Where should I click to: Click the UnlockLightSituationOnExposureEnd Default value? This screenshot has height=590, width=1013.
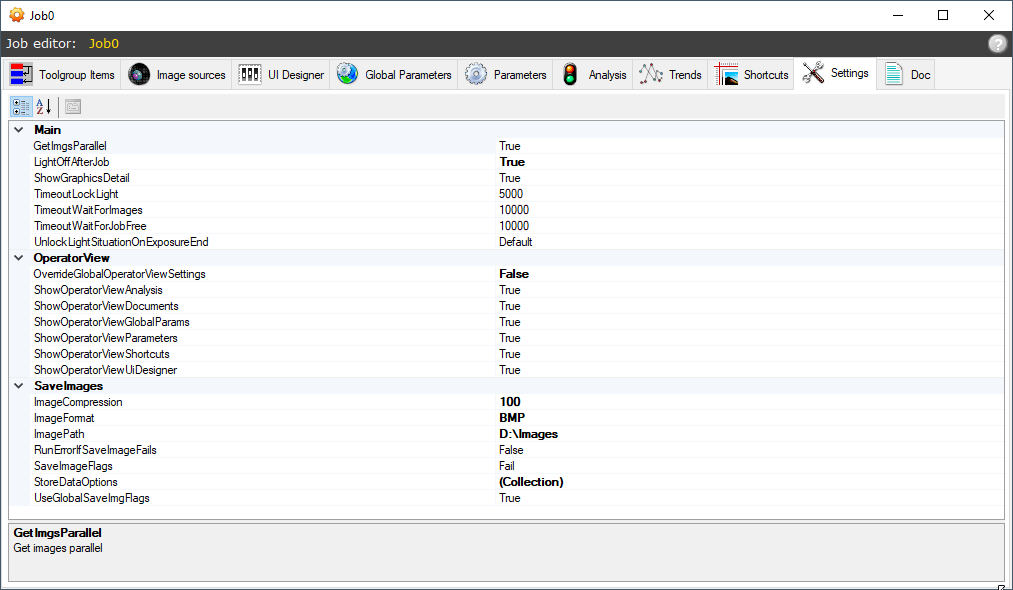(516, 242)
